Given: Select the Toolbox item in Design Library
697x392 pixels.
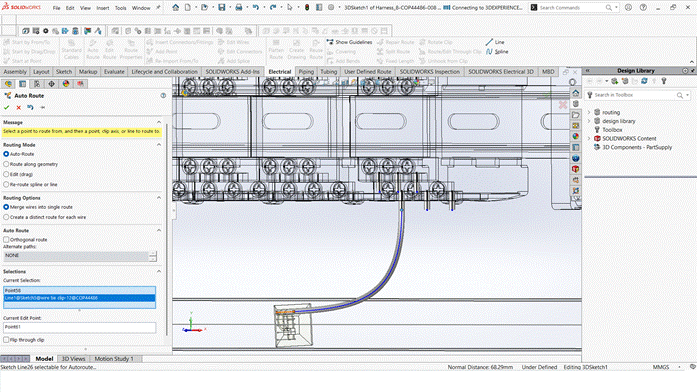Looking at the screenshot, I should pos(612,130).
